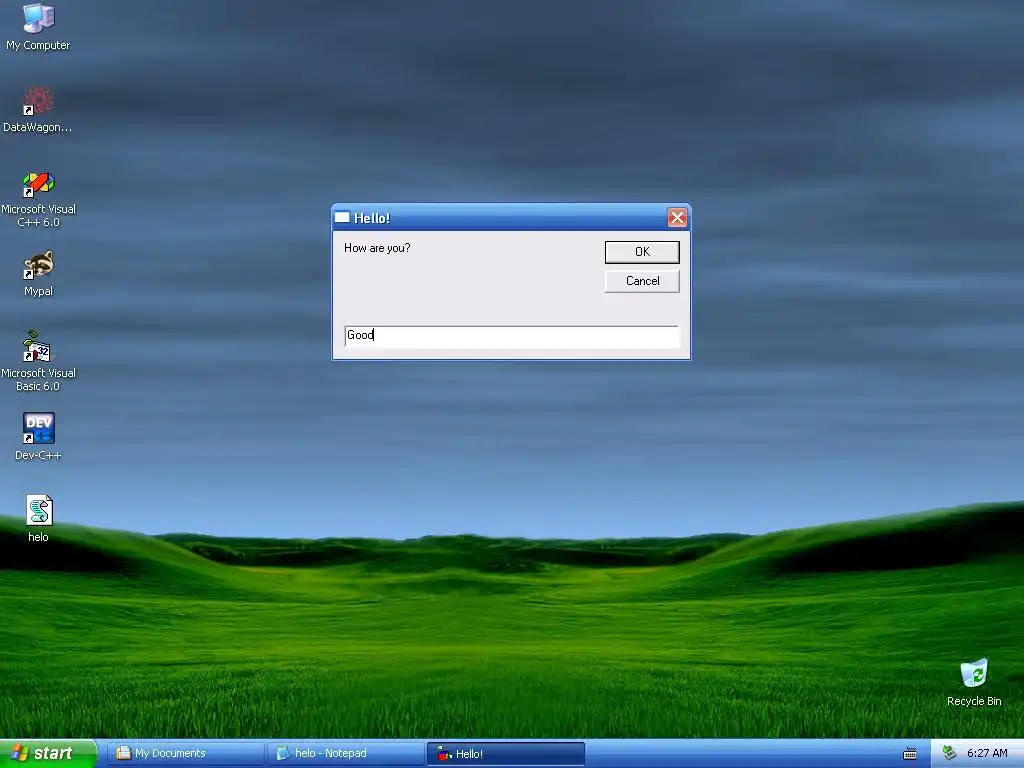Click the system tray network icon

(950, 754)
